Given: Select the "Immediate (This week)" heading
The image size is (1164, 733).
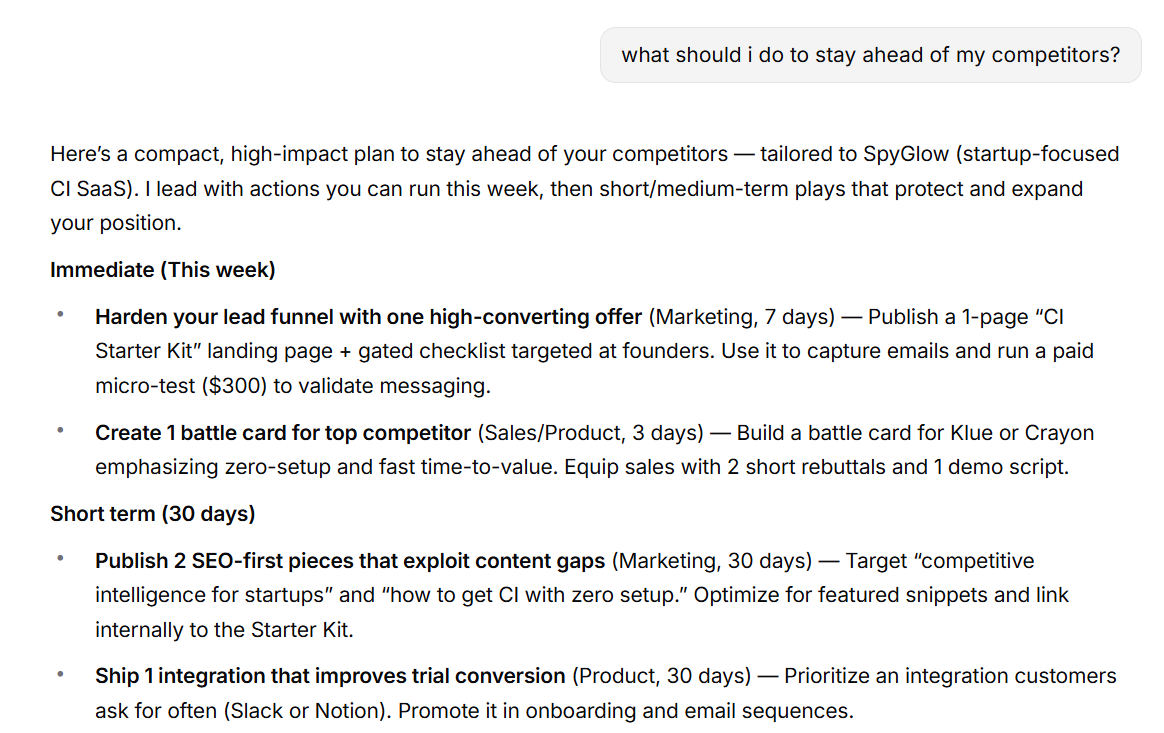Looking at the screenshot, I should tap(163, 270).
